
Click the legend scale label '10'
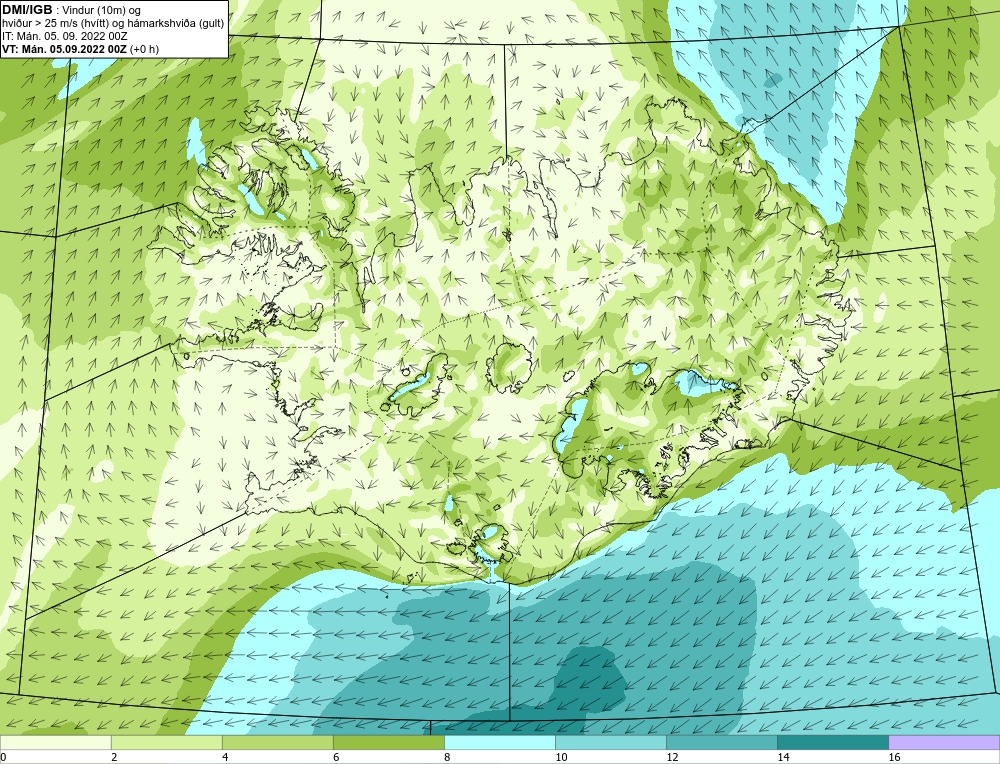click(x=561, y=757)
